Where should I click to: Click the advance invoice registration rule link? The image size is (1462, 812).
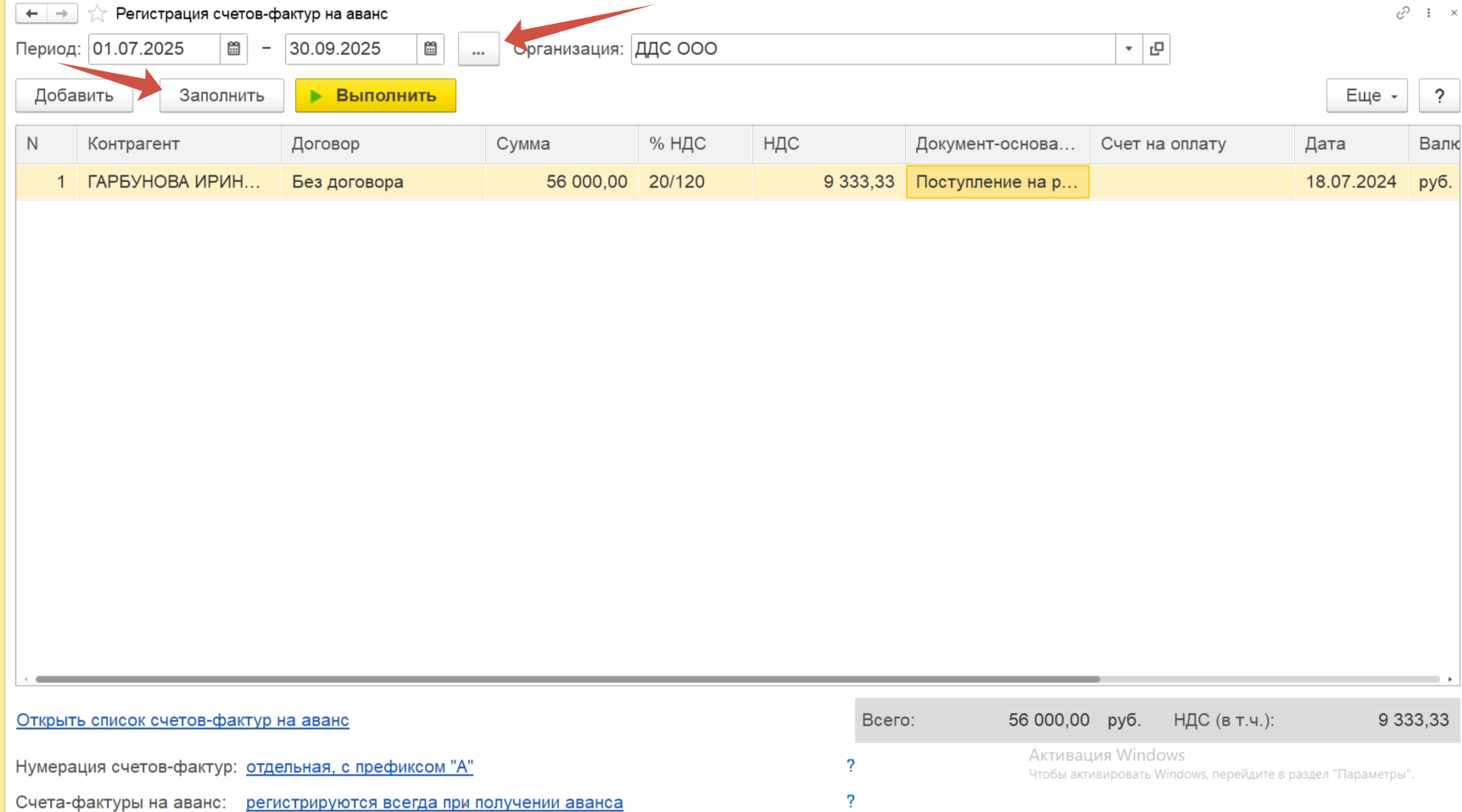pos(434,802)
